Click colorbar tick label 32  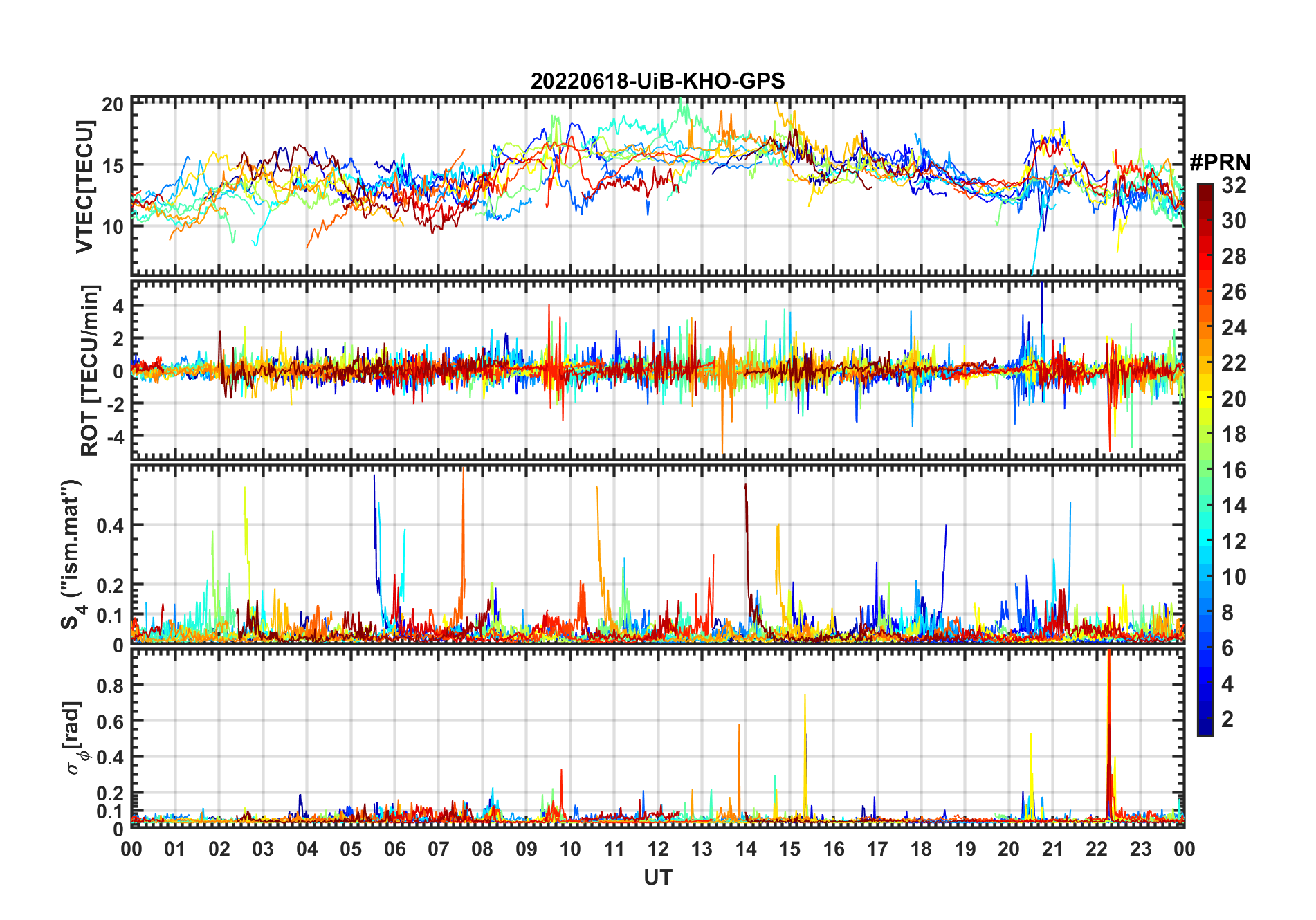pos(1234,185)
